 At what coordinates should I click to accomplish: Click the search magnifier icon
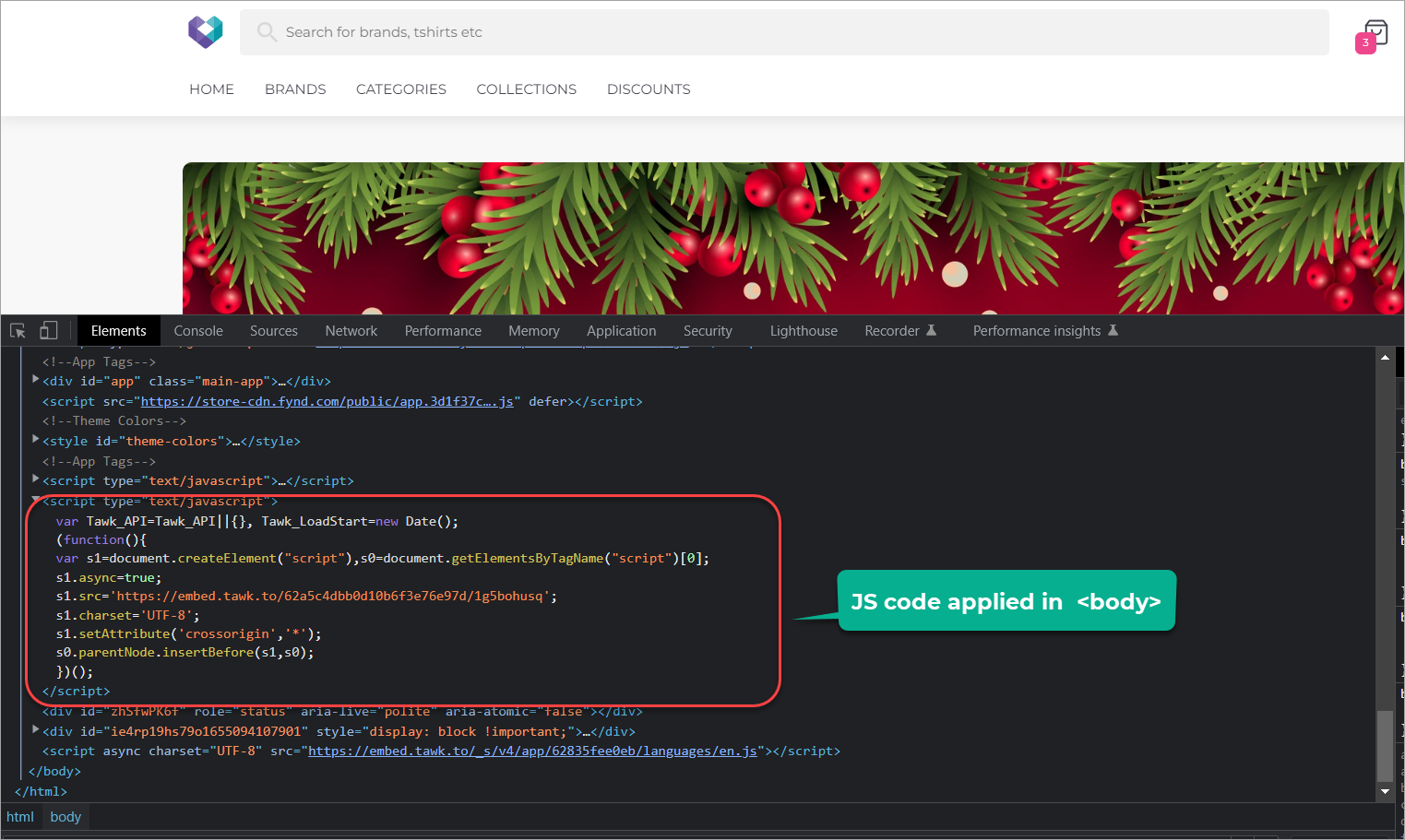[x=267, y=32]
